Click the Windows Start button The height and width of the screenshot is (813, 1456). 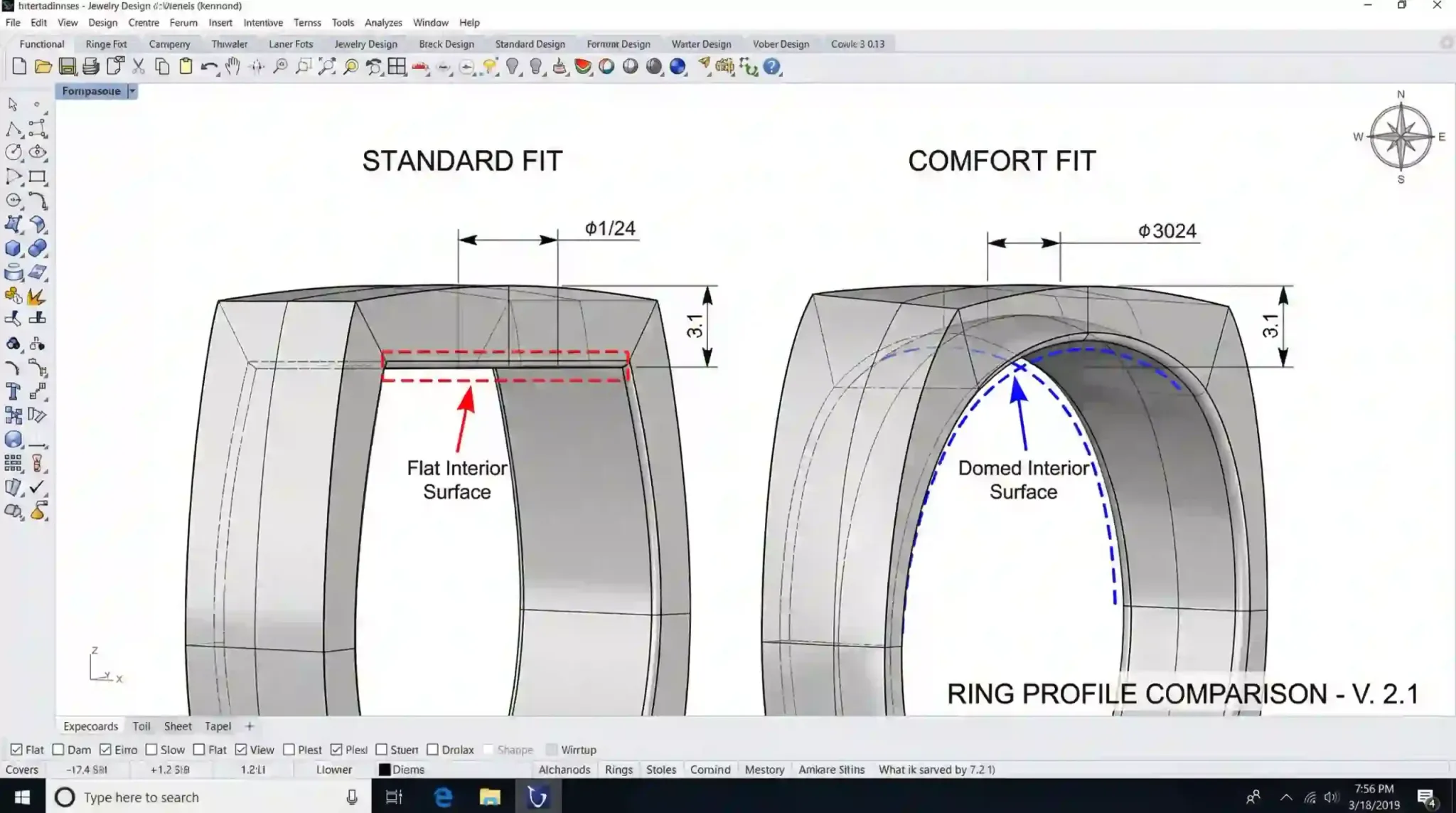click(x=22, y=797)
